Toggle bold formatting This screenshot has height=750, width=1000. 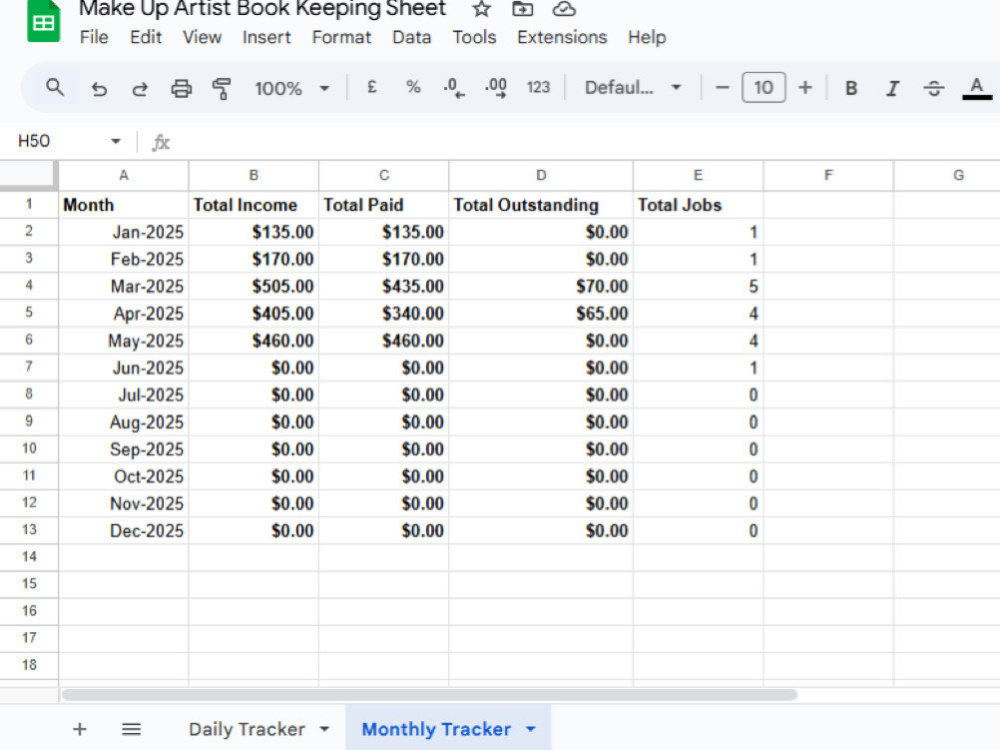tap(851, 88)
